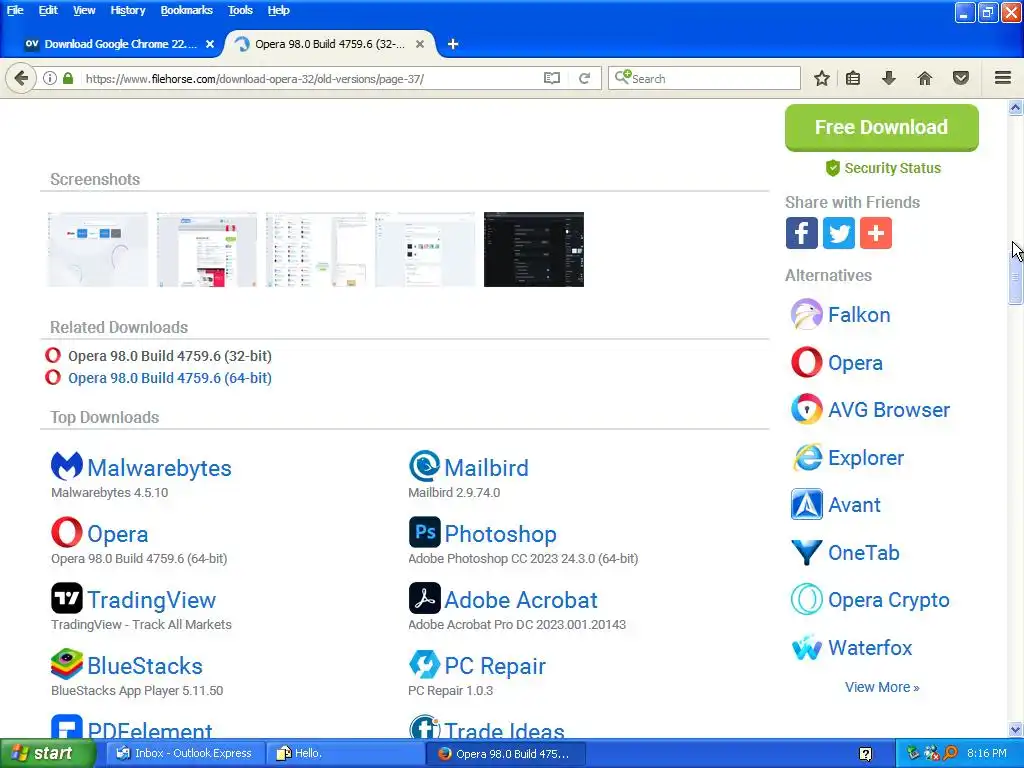This screenshot has width=1024, height=768.
Task: Click the Falkon browser icon
Action: tap(807, 315)
